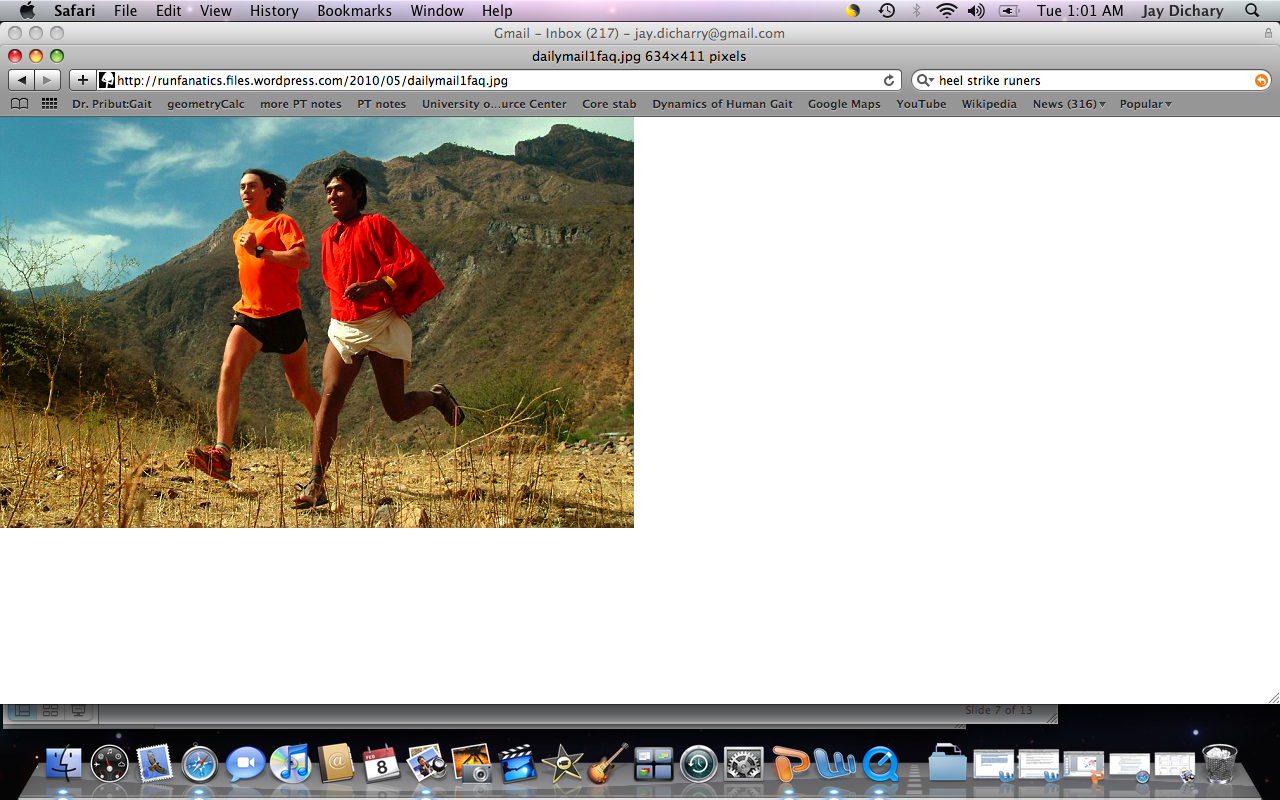Expand the News (316) bookmarks folder

tap(1068, 104)
